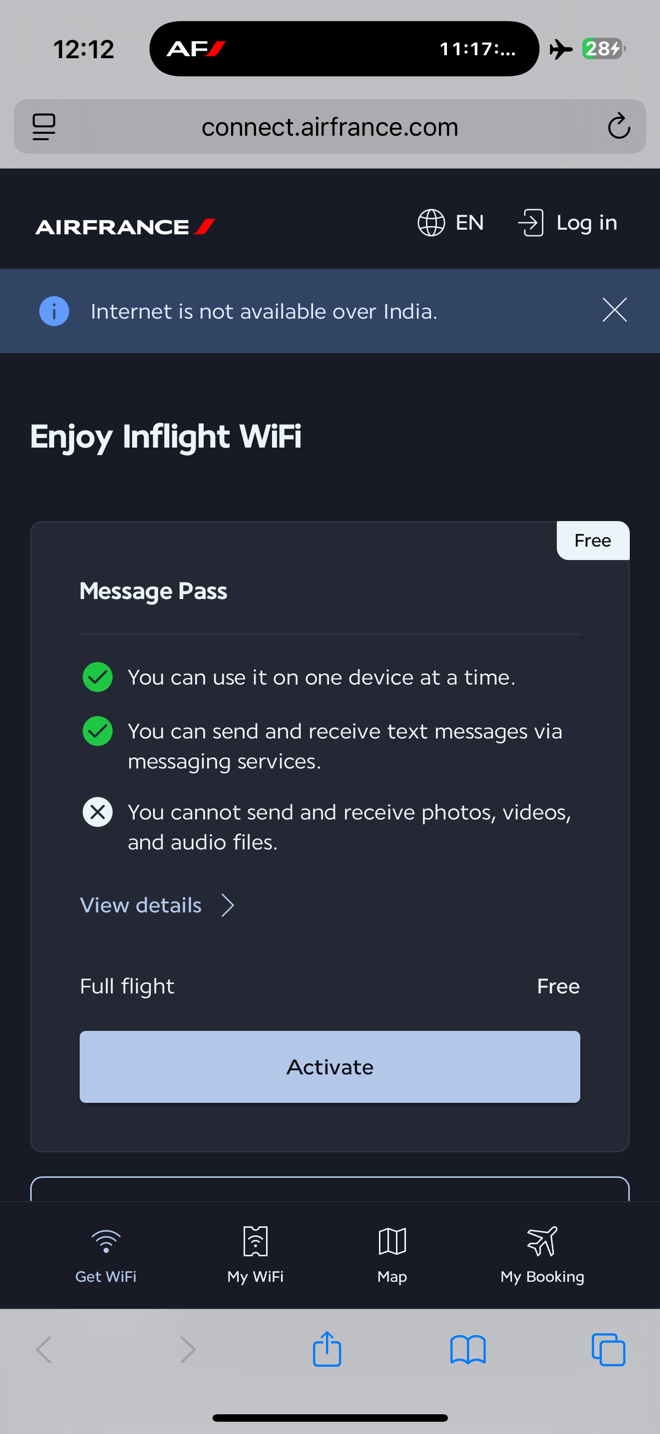Open the View details link
The width and height of the screenshot is (660, 1434).
(141, 905)
